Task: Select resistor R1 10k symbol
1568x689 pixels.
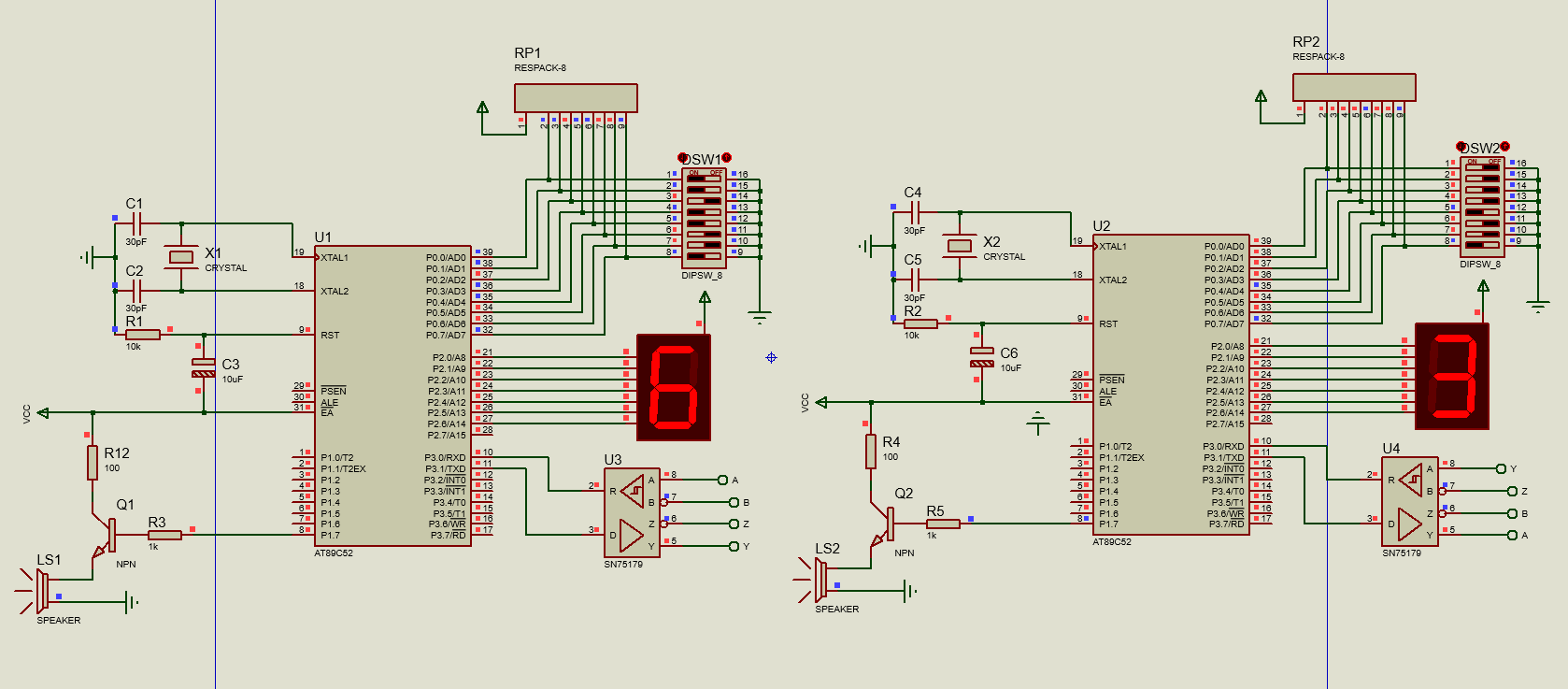Action: (142, 334)
